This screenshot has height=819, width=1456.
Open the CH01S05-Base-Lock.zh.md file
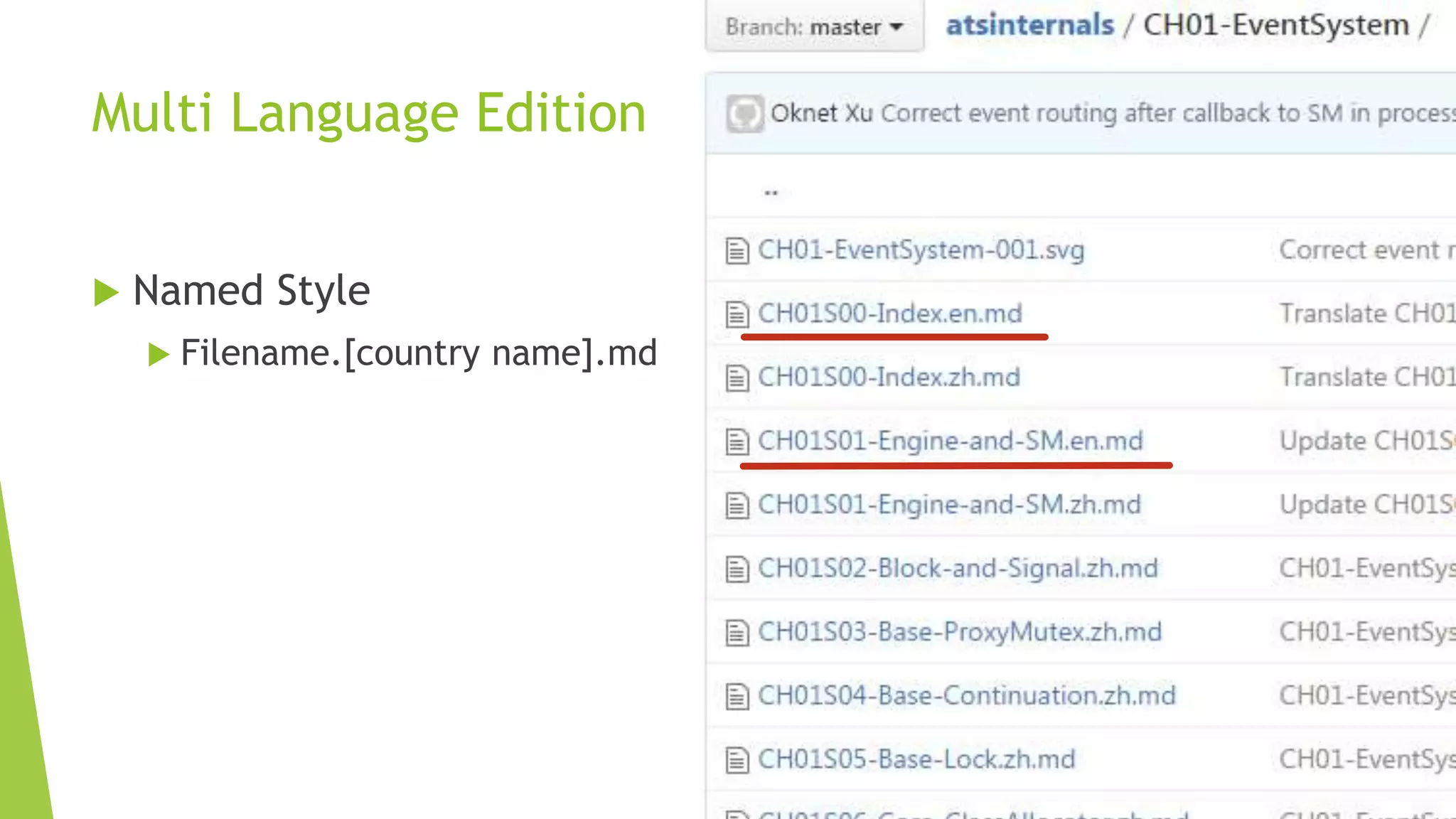pyautogui.click(x=916, y=759)
